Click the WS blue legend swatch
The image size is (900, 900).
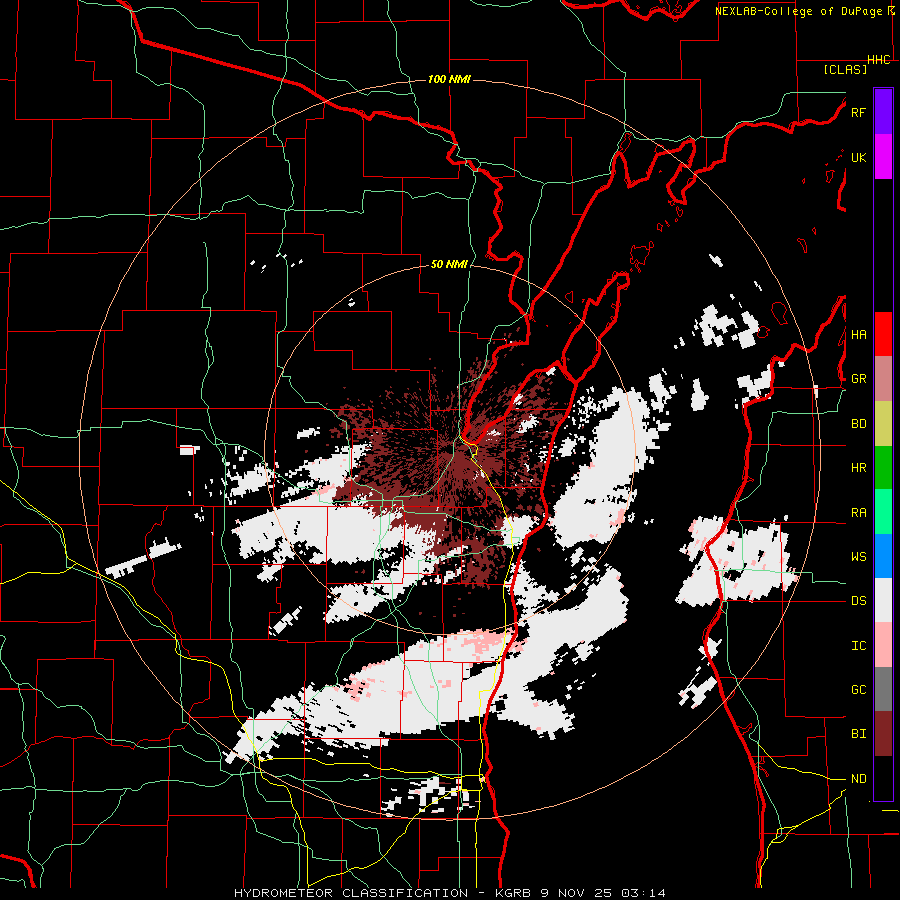tap(883, 556)
